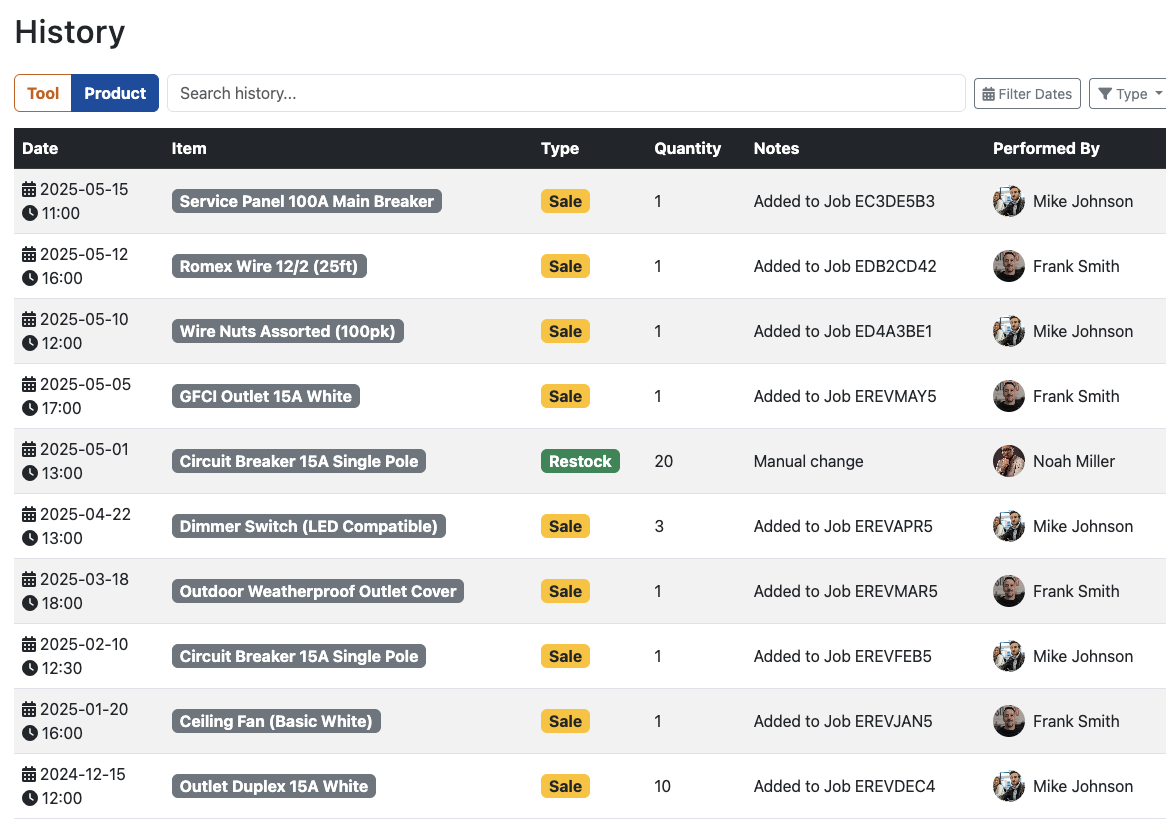1166x836 pixels.
Task: Click Noah Miller's avatar in the Restock row
Action: click(1009, 461)
